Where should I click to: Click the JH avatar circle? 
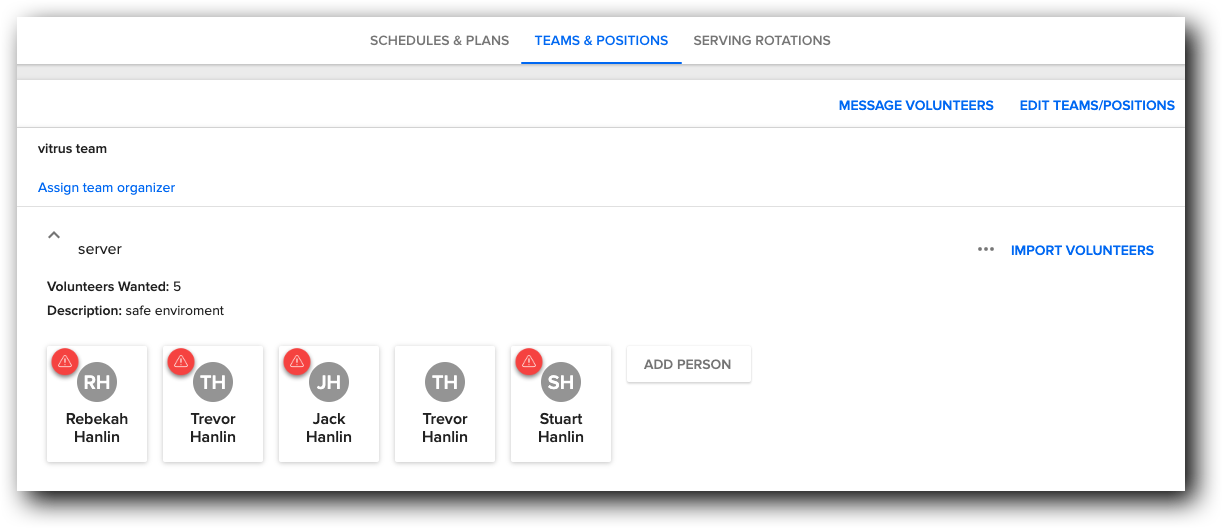(x=329, y=382)
